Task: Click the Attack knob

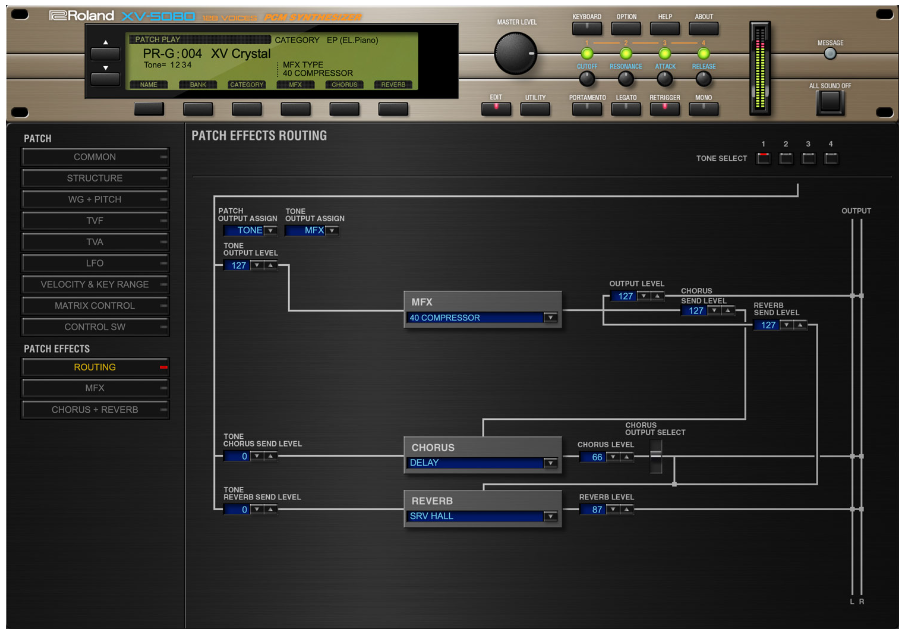Action: click(665, 78)
